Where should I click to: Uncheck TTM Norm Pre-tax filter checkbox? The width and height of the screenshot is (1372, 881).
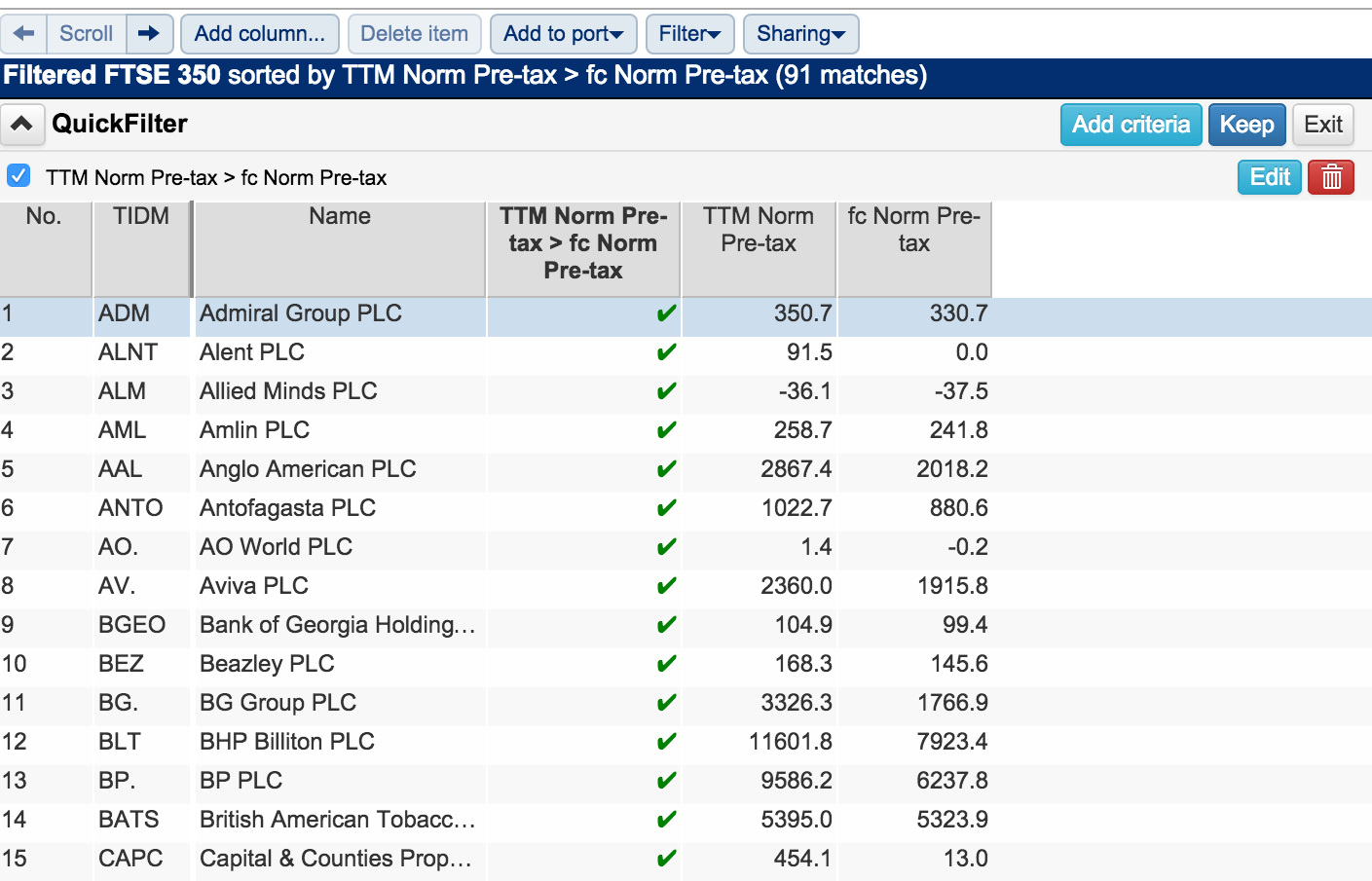(18, 176)
